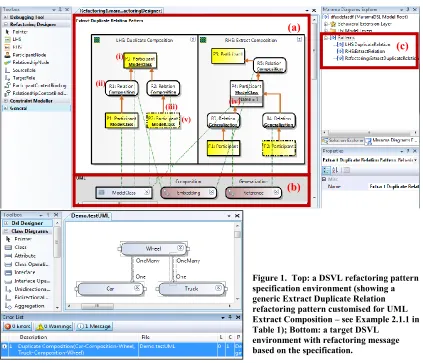Viewport: 423px width, 363px height.
Task: Switch to the Demo.testUML document tab
Action: coord(90,216)
